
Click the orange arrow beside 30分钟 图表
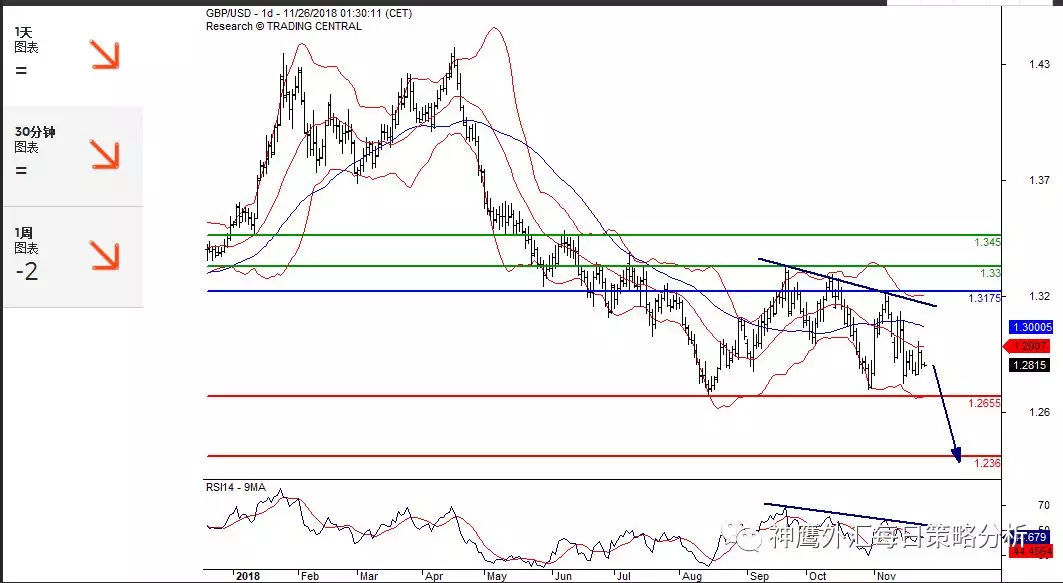pos(104,154)
